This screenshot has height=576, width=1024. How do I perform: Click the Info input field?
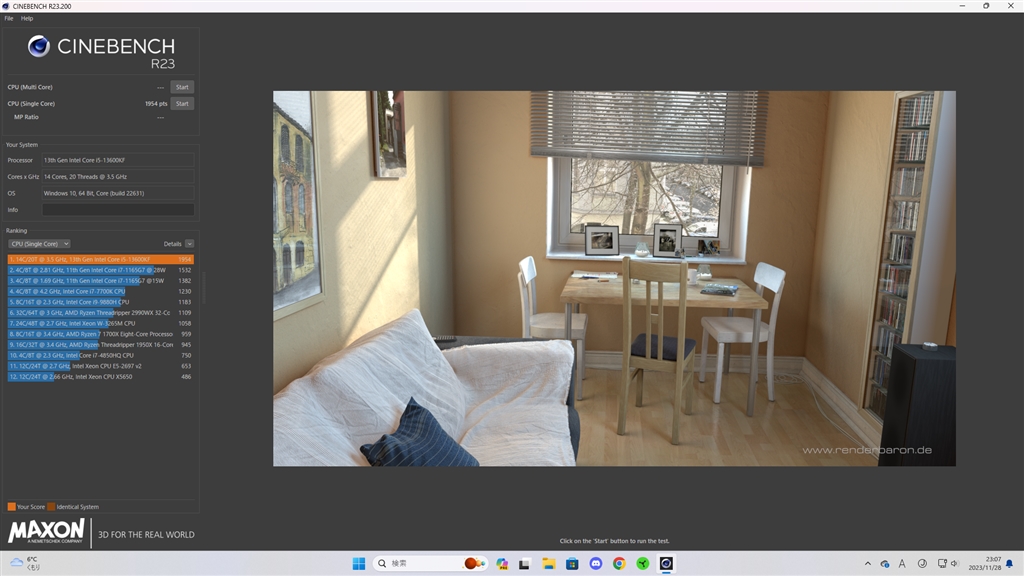coord(118,210)
